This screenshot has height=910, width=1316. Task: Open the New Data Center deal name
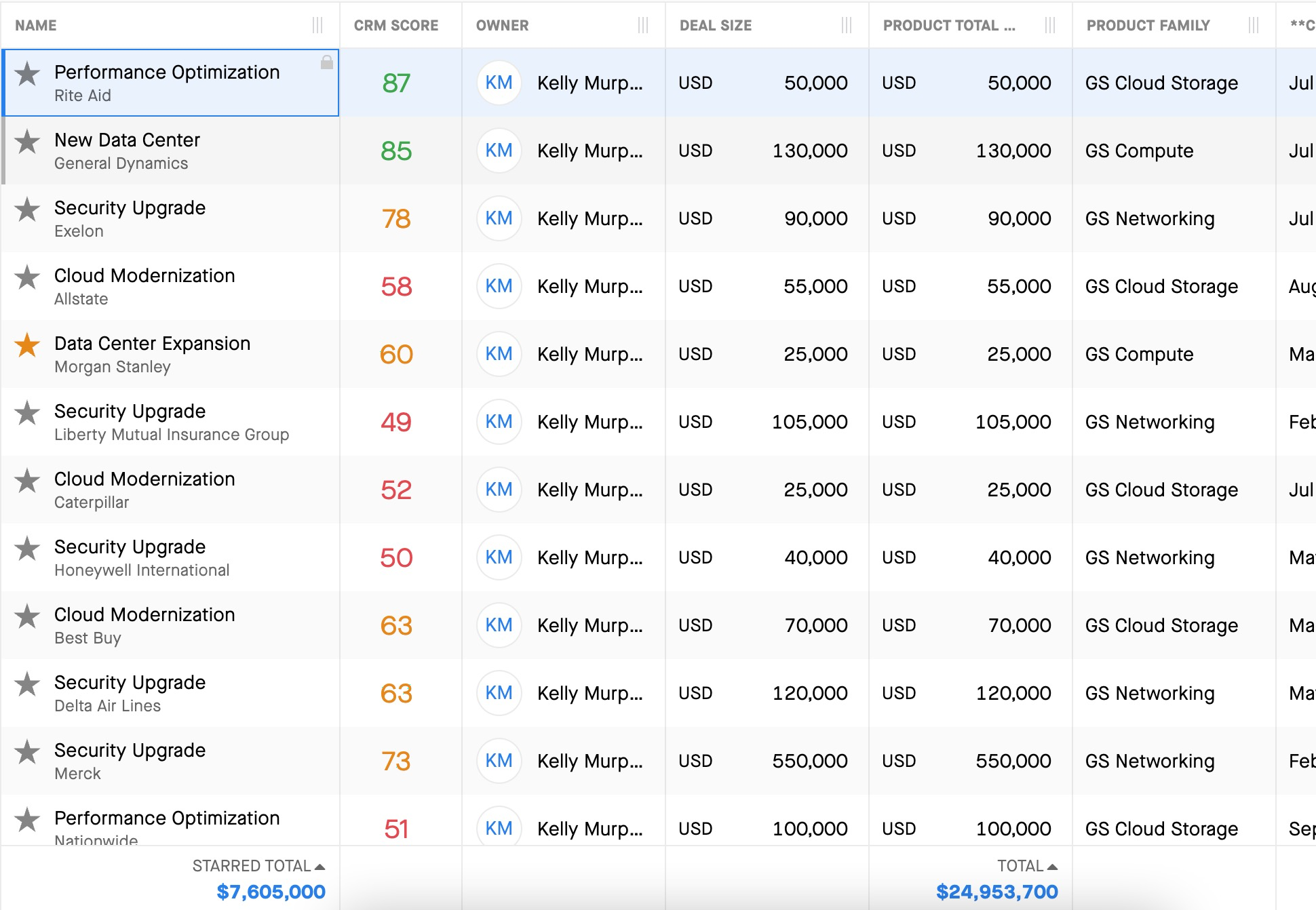click(127, 140)
